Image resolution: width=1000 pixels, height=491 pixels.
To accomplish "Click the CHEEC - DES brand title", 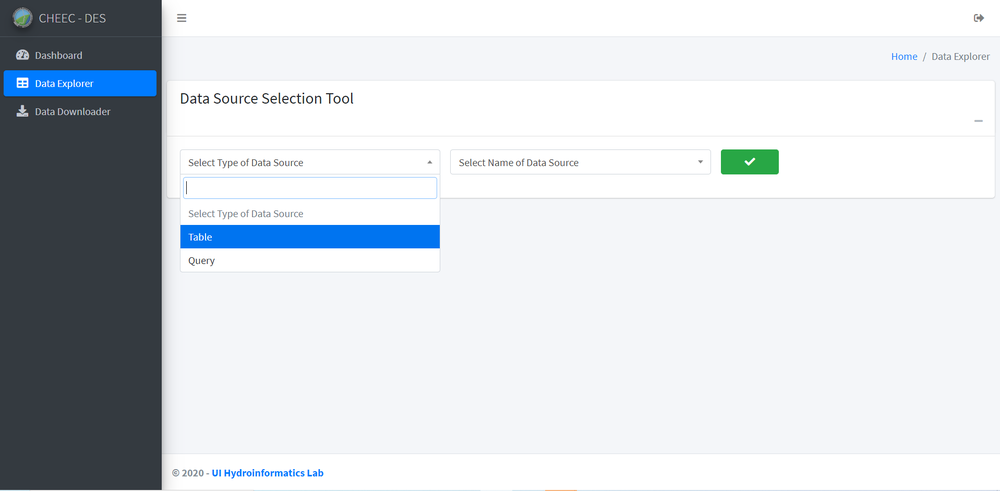I will (x=72, y=18).
